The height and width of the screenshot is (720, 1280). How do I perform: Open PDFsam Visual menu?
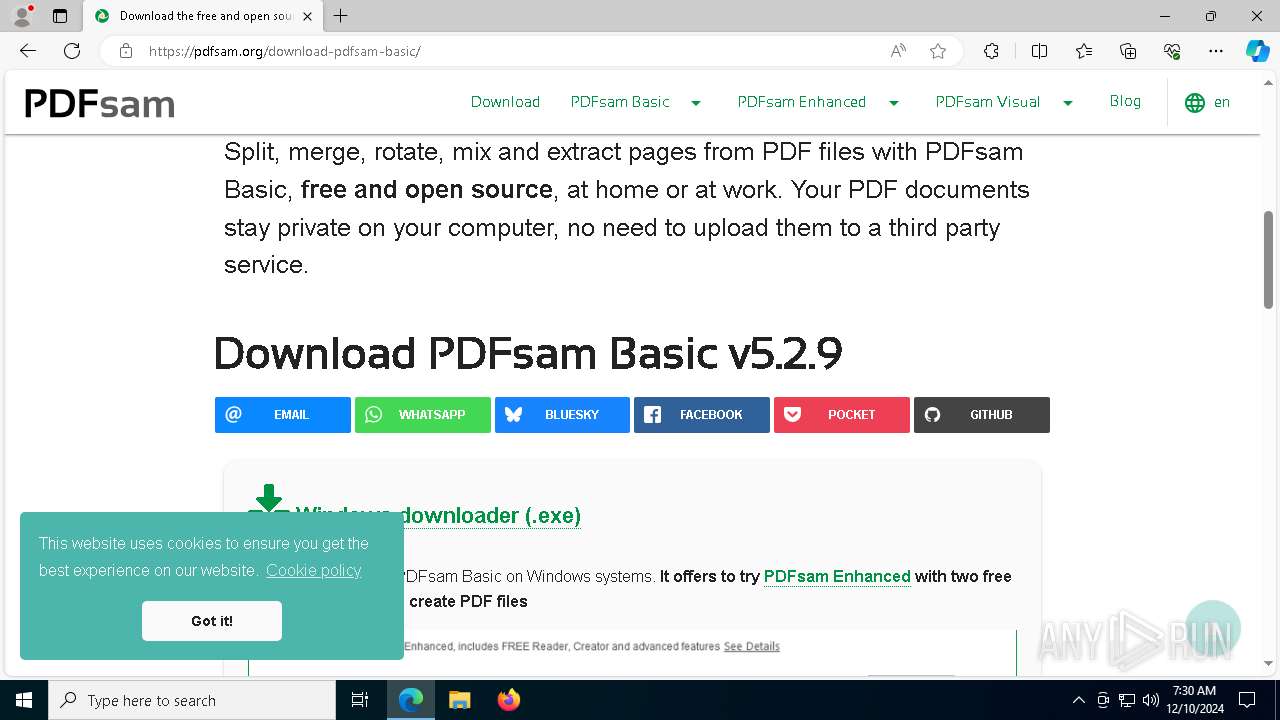987,102
